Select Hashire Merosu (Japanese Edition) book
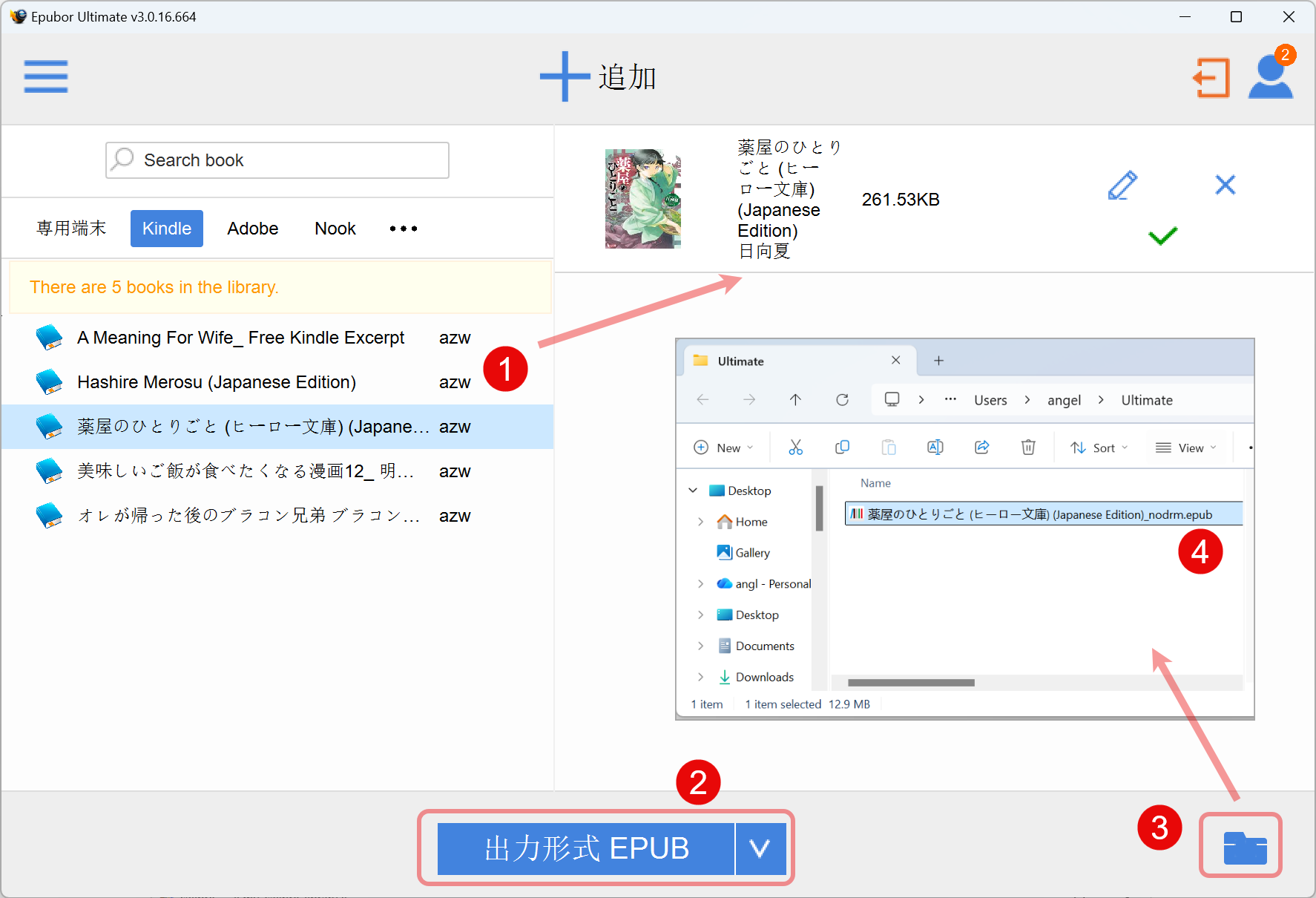Viewport: 1316px width, 898px height. 277,382
